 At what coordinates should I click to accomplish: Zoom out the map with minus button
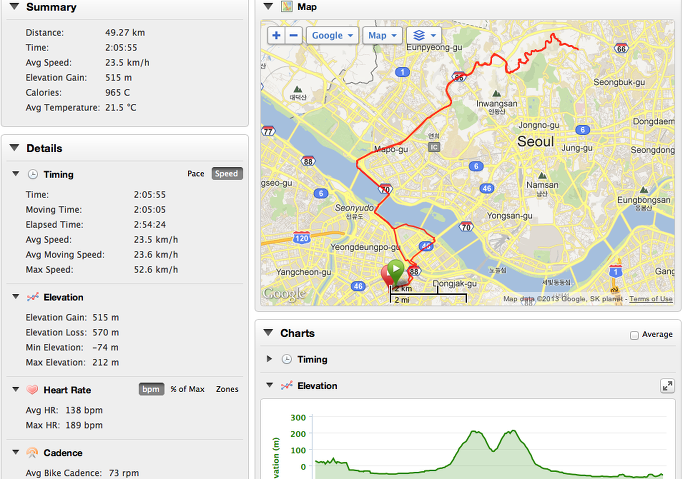point(294,35)
